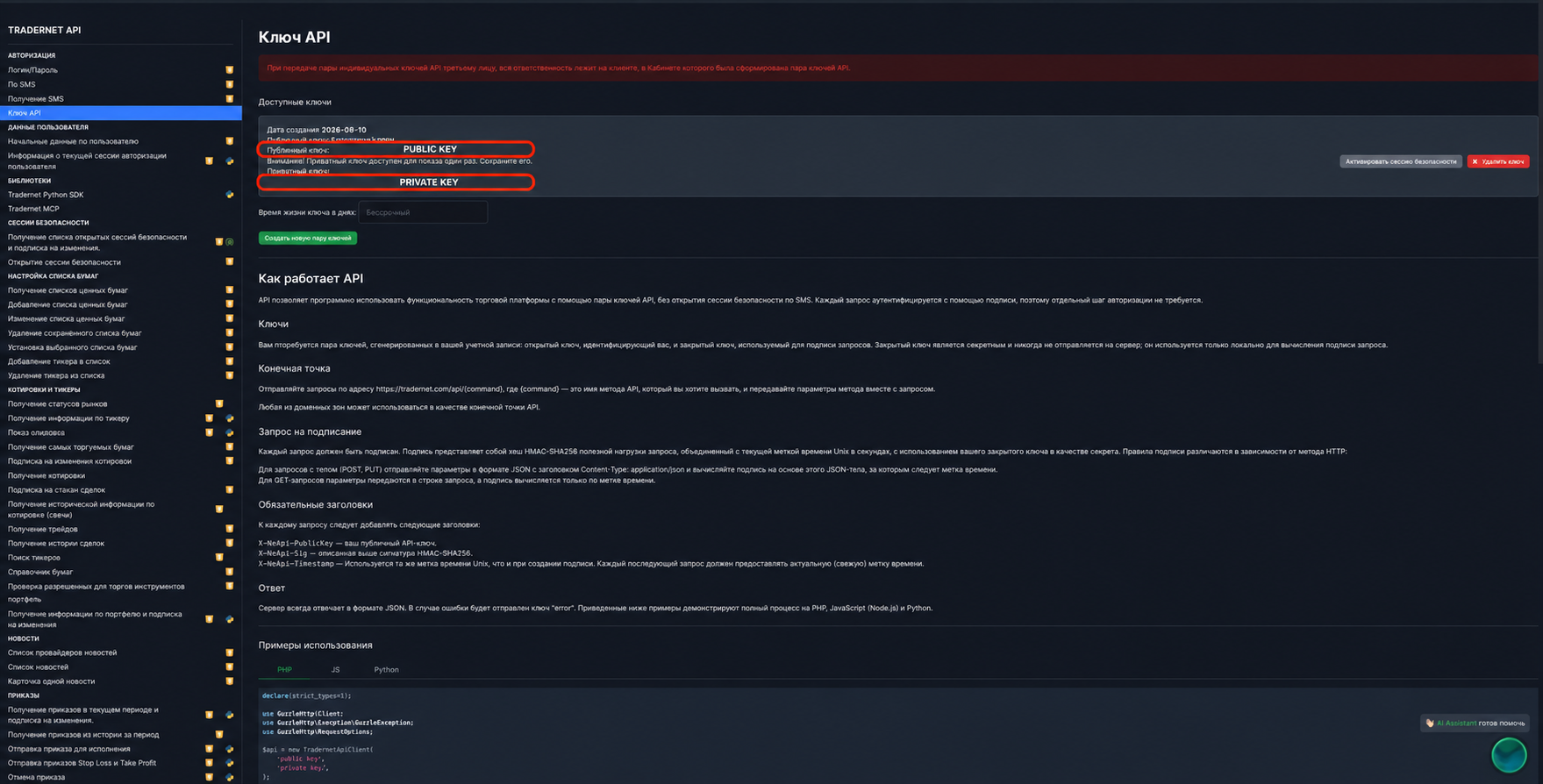Click the Как работает API heading
This screenshot has height=784, width=1543.
click(311, 279)
